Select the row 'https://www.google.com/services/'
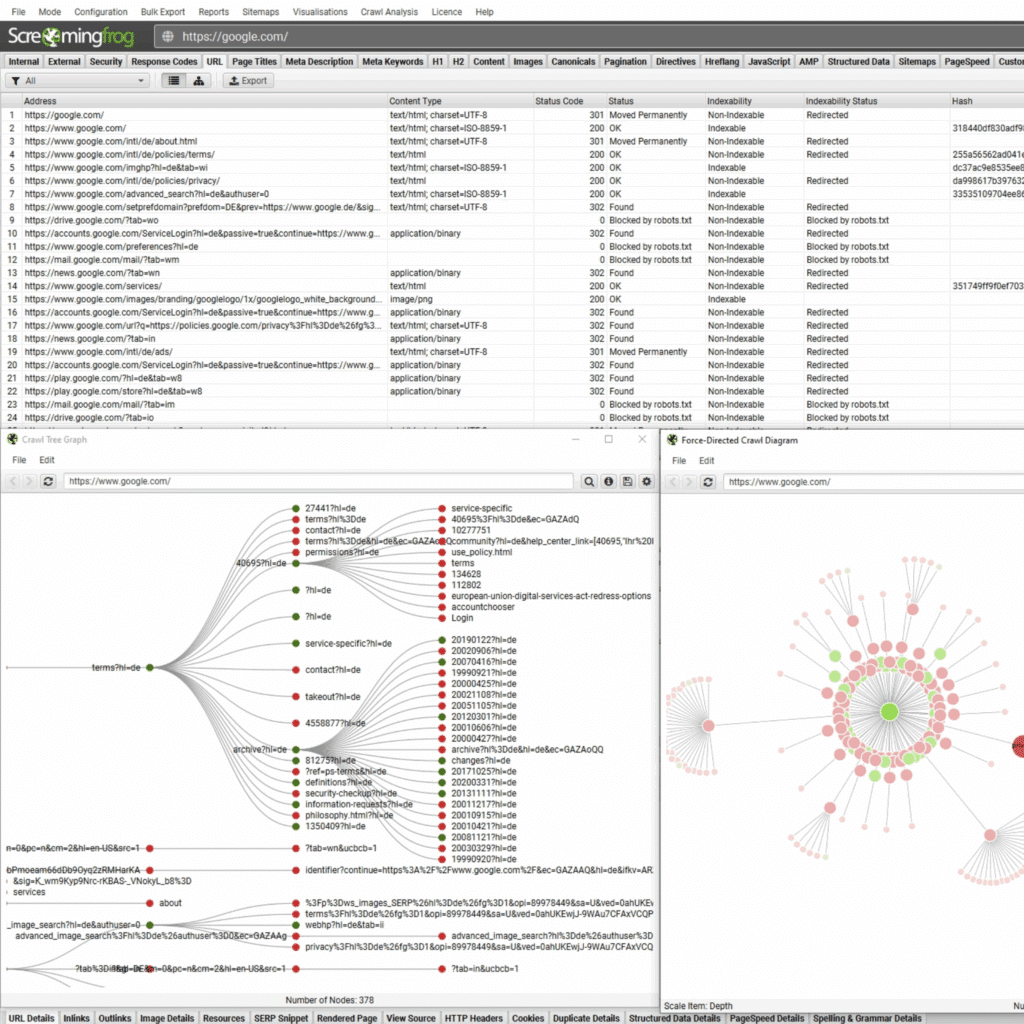1024x1024 pixels. [x=512, y=286]
